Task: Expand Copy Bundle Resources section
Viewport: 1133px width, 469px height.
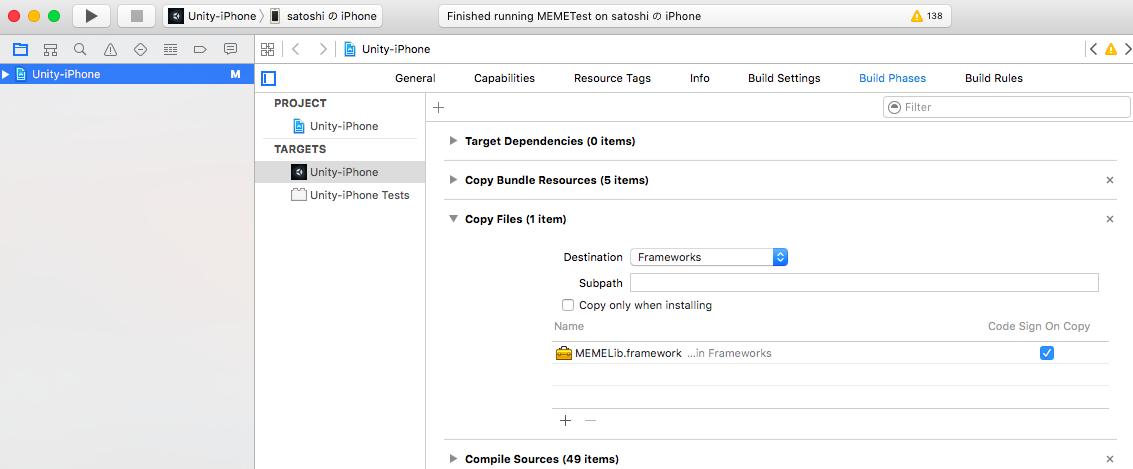Action: [x=453, y=180]
